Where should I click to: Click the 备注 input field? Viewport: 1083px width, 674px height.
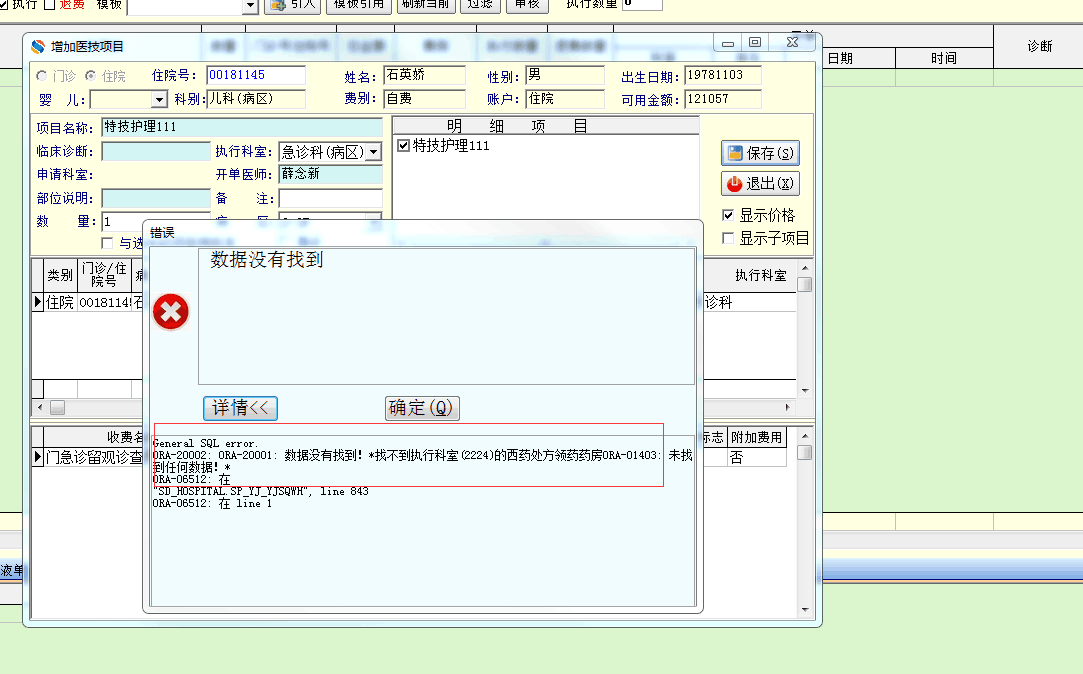[331, 198]
